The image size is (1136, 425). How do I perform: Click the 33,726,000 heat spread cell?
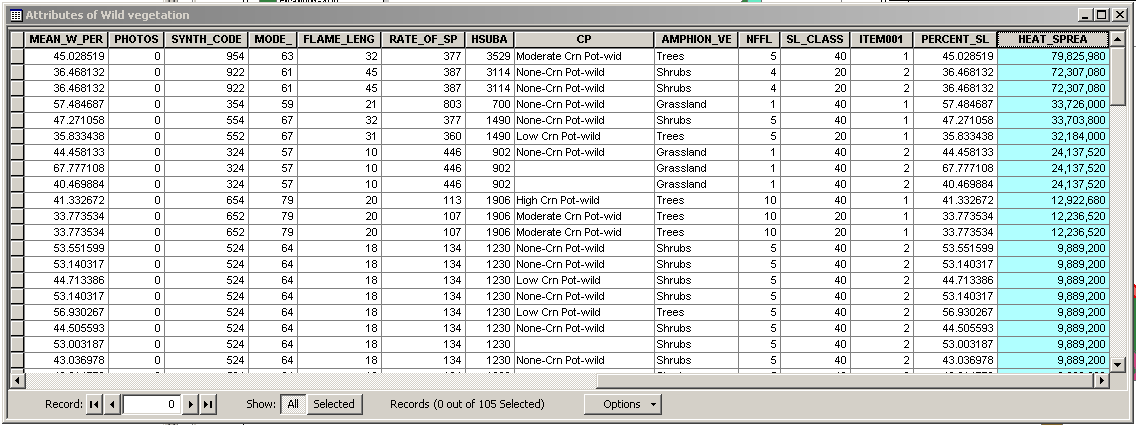[1053, 104]
